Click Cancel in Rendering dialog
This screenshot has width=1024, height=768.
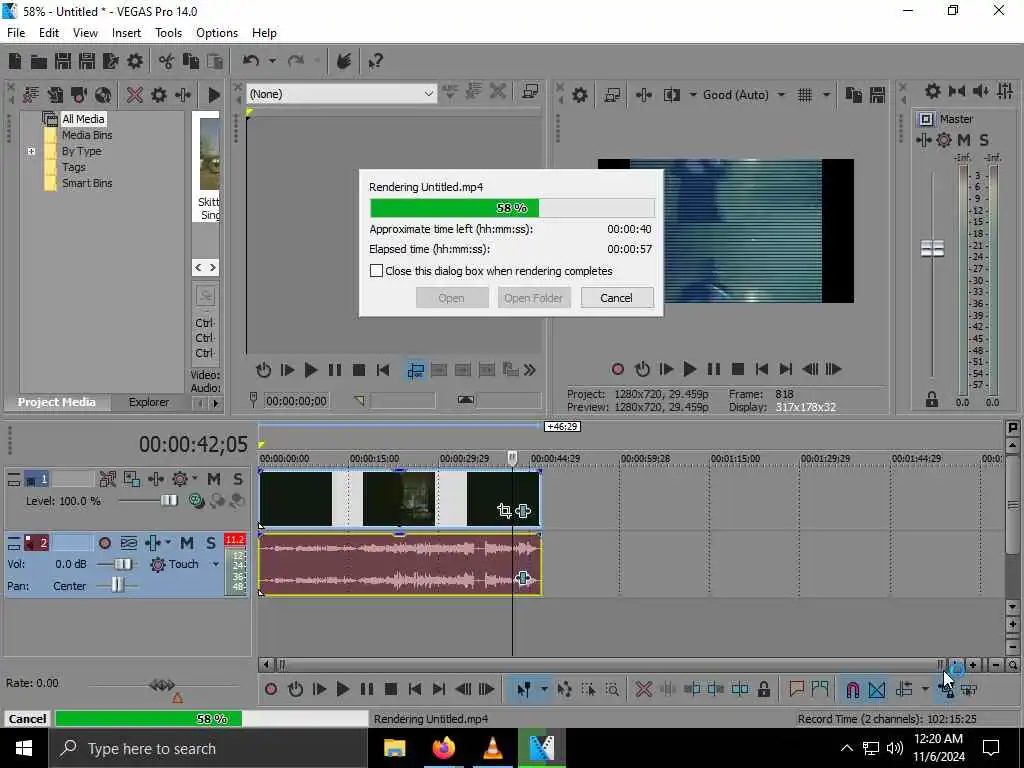point(616,298)
